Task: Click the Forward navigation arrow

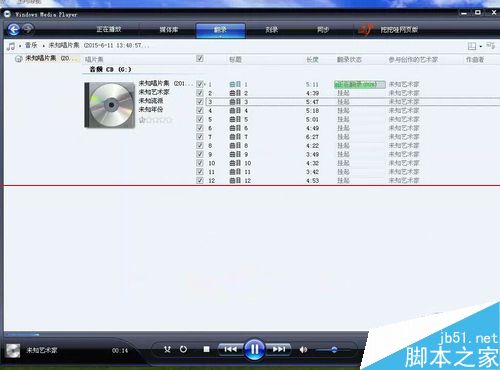Action: (29, 29)
